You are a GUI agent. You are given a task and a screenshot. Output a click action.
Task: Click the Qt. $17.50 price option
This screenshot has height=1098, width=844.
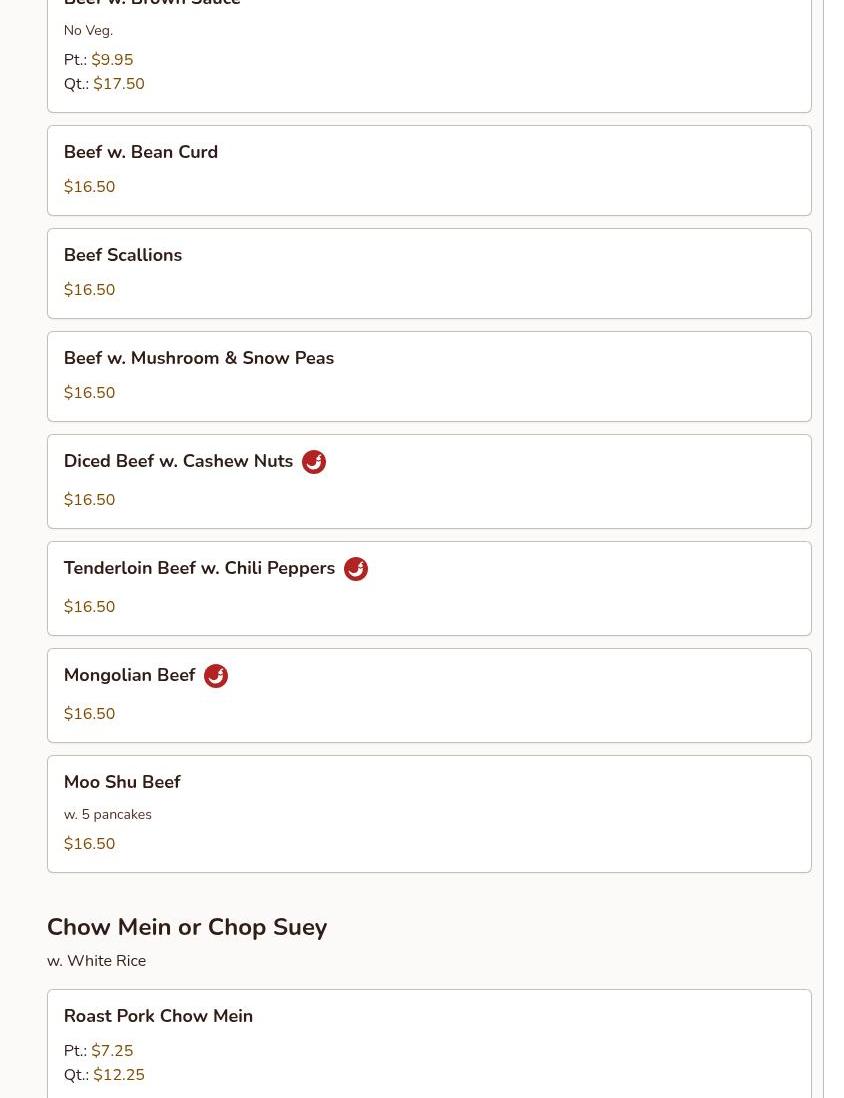(104, 84)
